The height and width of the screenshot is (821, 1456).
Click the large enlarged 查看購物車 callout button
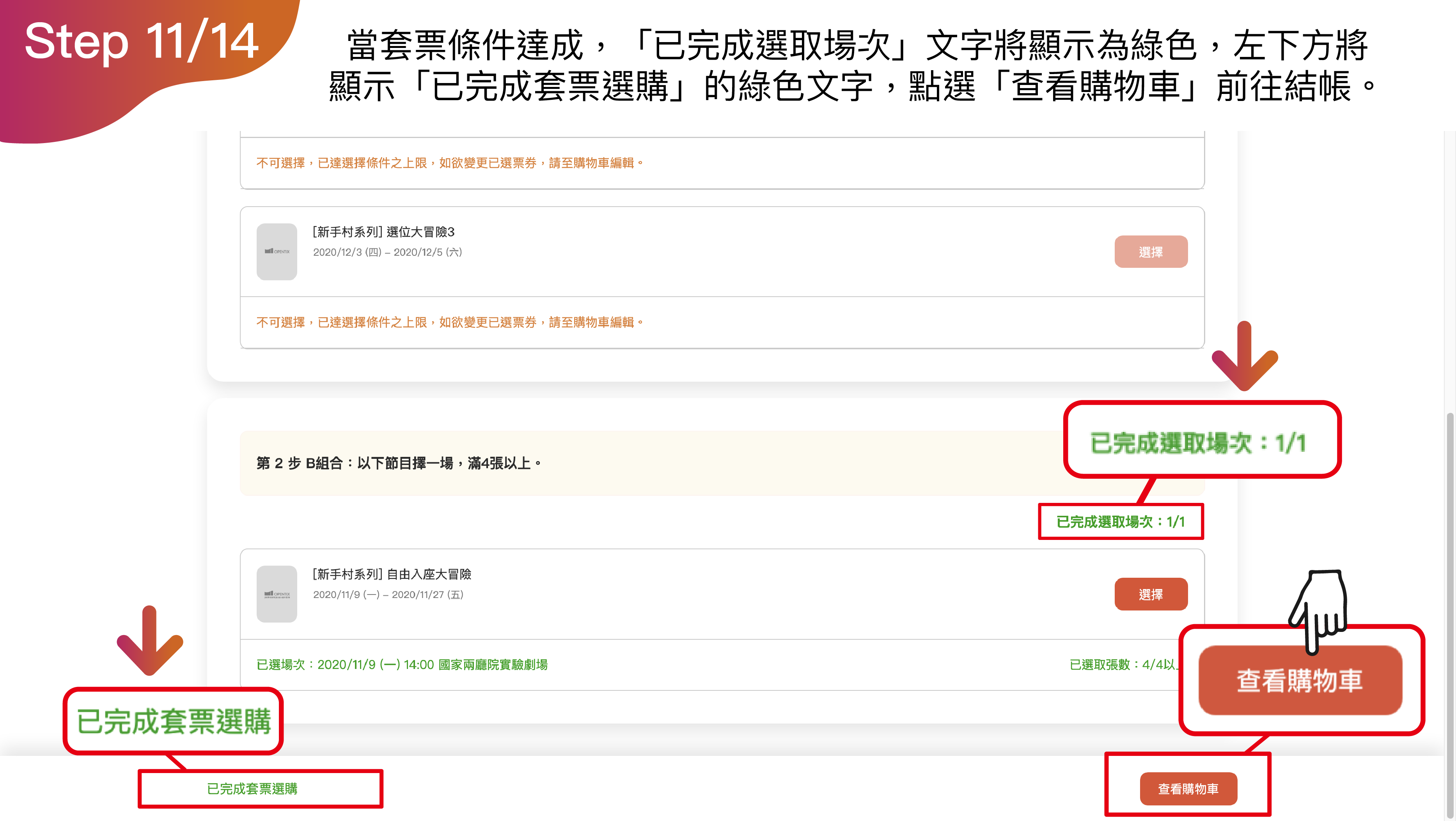(1300, 680)
